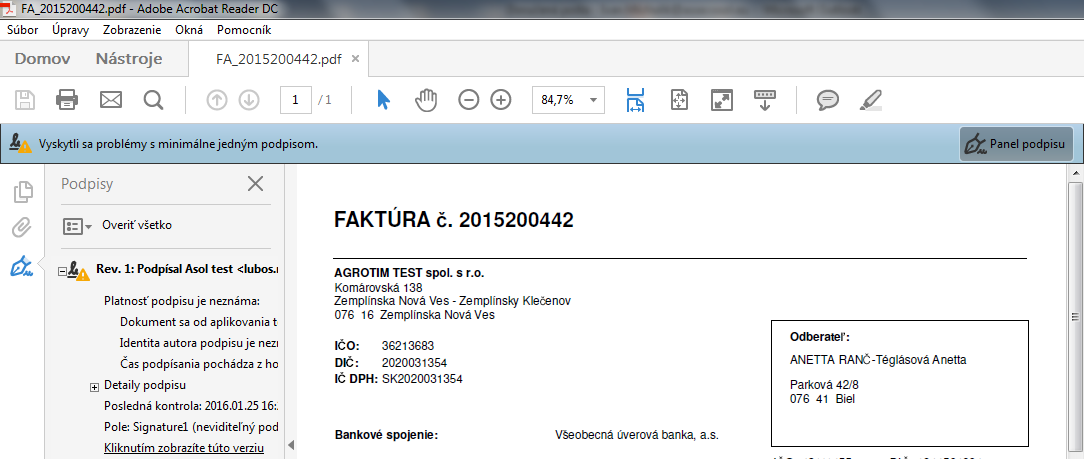Open Attachments paperclip sidebar icon
Image resolution: width=1084 pixels, height=459 pixels.
pos(23,227)
